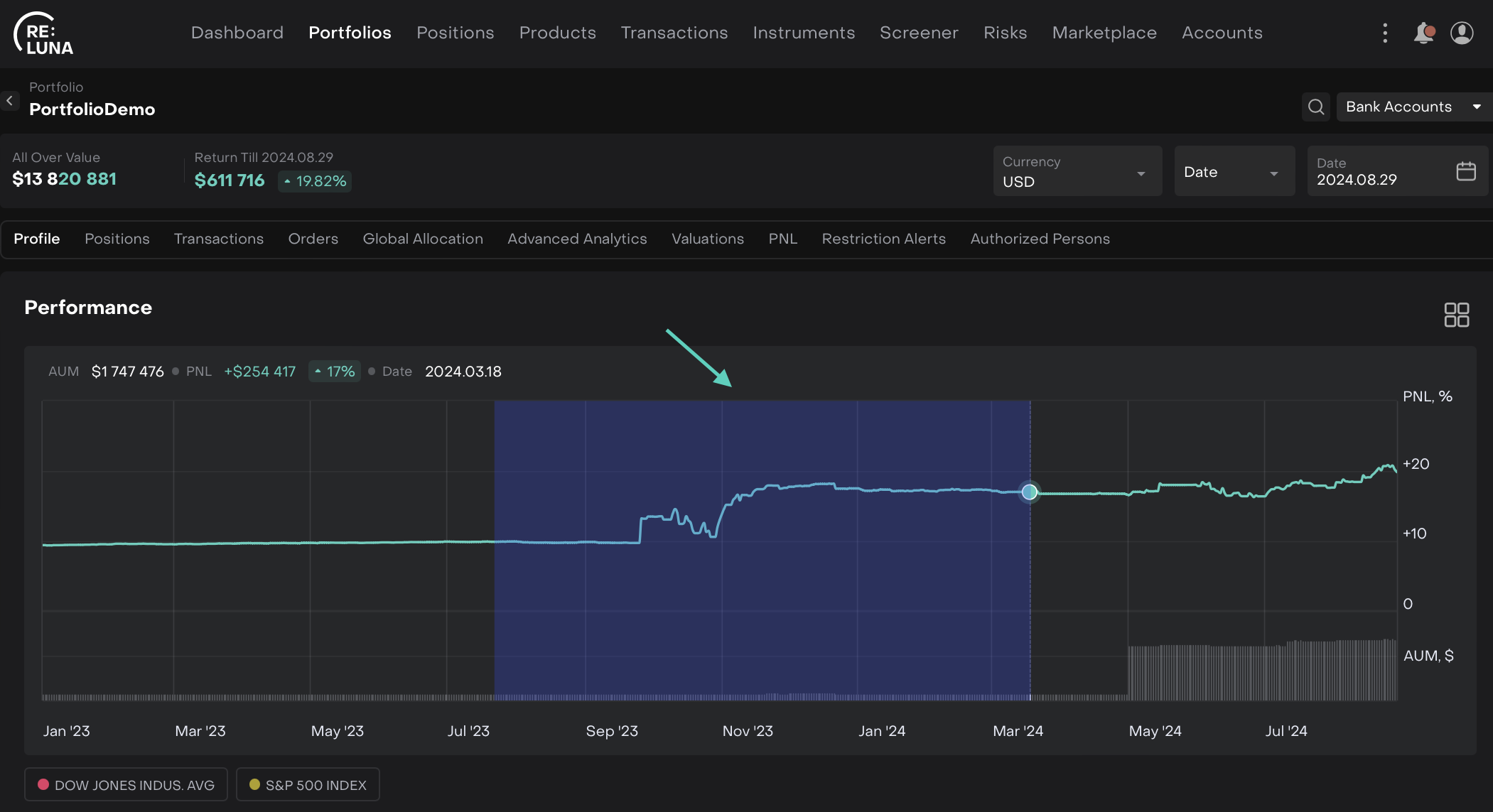This screenshot has height=812, width=1493.
Task: Click the back arrow beside Portfolio
Action: point(10,101)
